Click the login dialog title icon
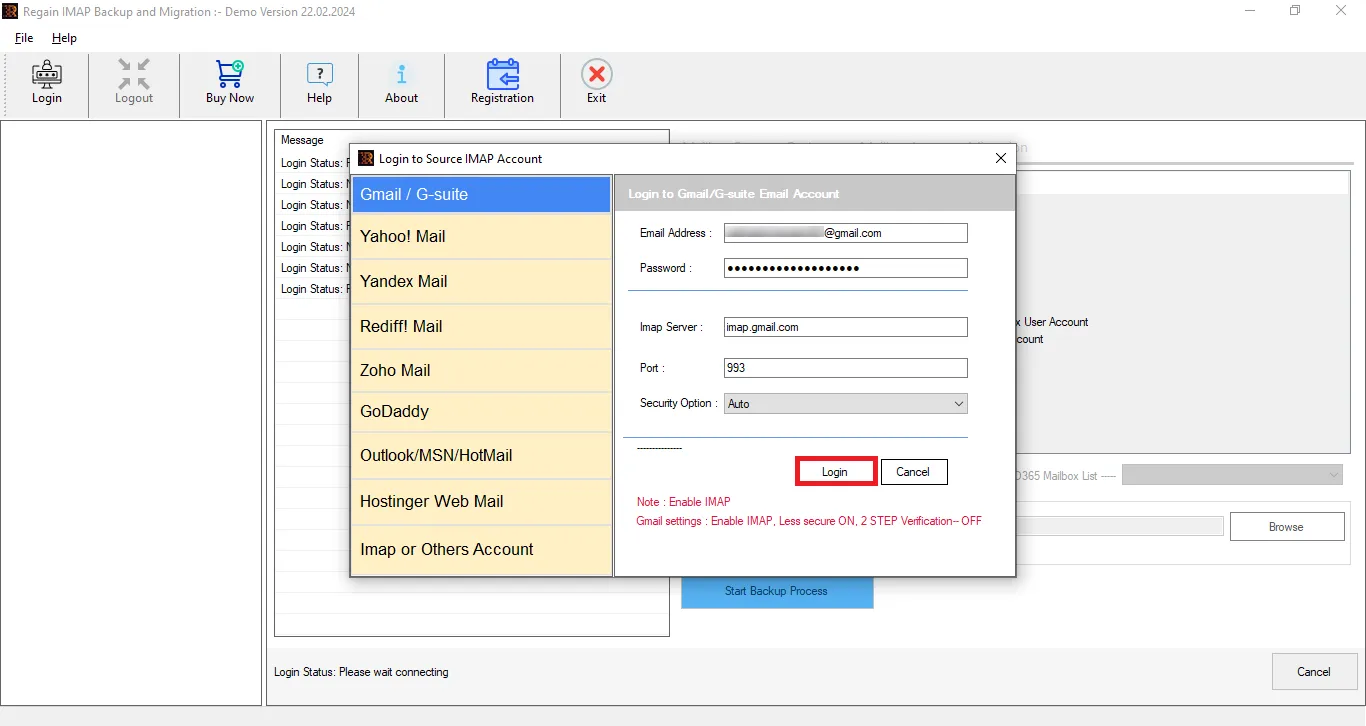1366x726 pixels. [366, 158]
